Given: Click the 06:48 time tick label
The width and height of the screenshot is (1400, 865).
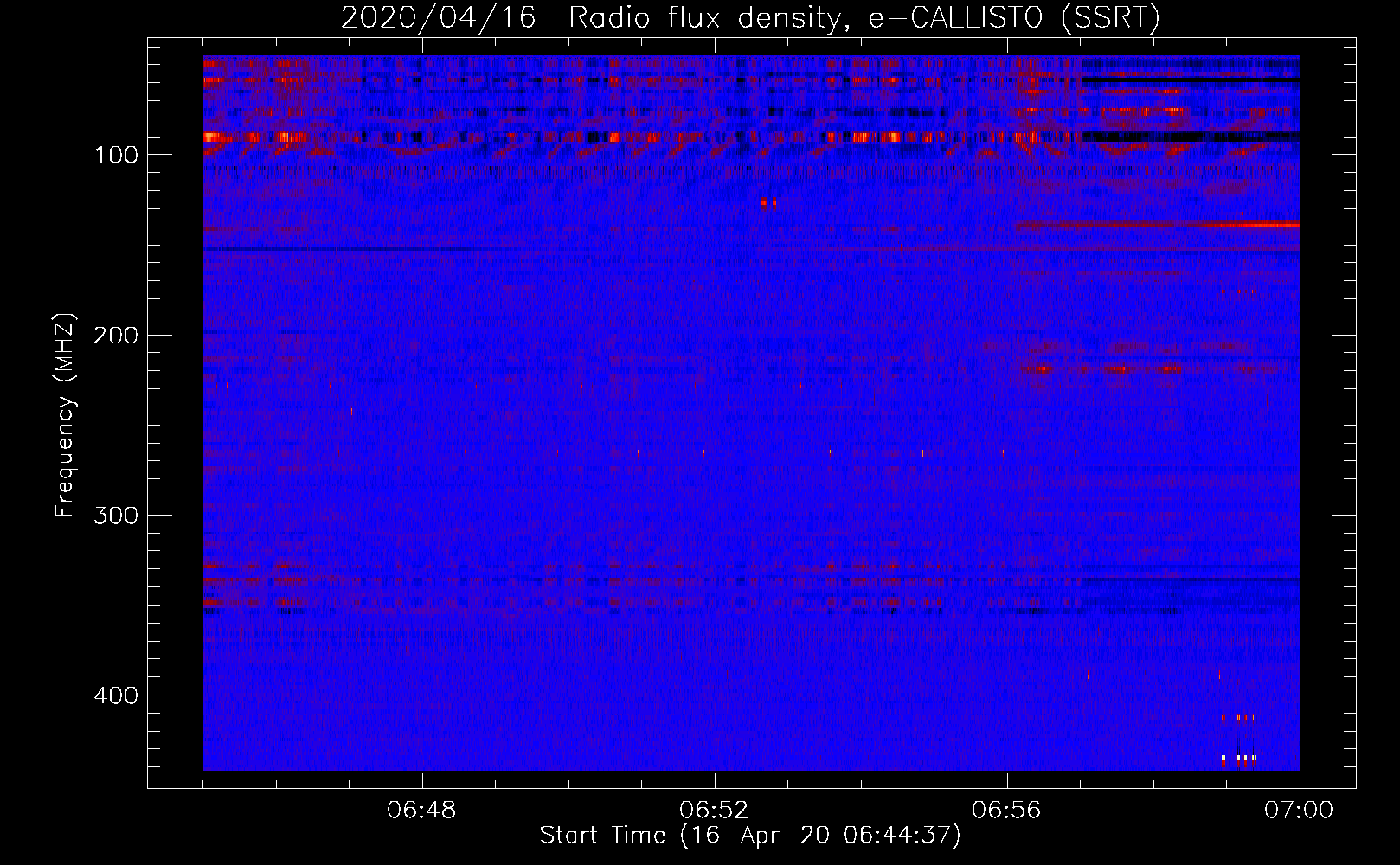Looking at the screenshot, I should (422, 811).
